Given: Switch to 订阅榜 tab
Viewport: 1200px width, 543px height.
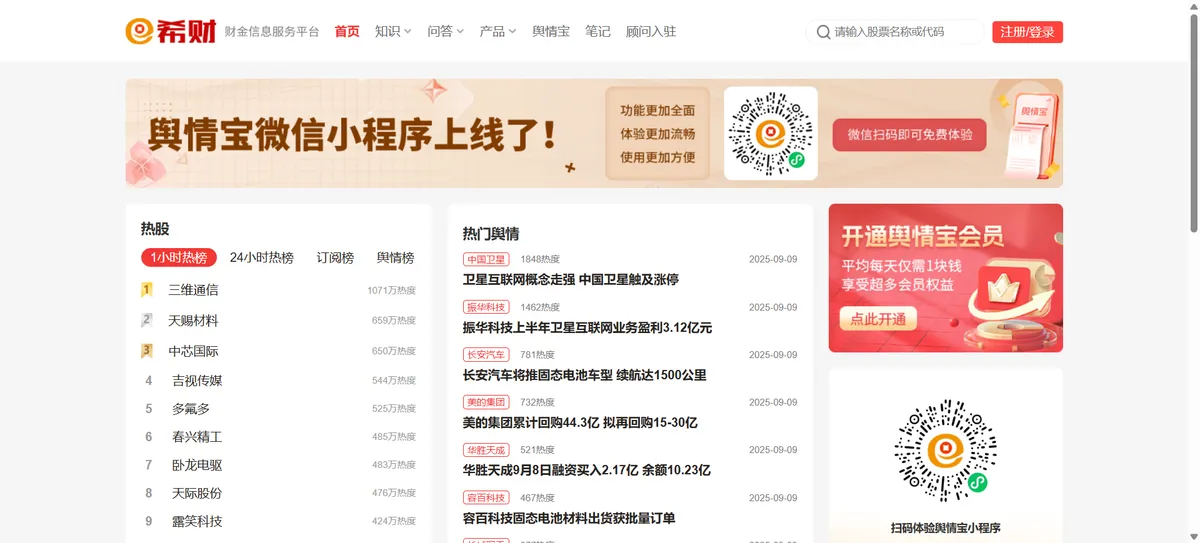Looking at the screenshot, I should click(x=335, y=257).
